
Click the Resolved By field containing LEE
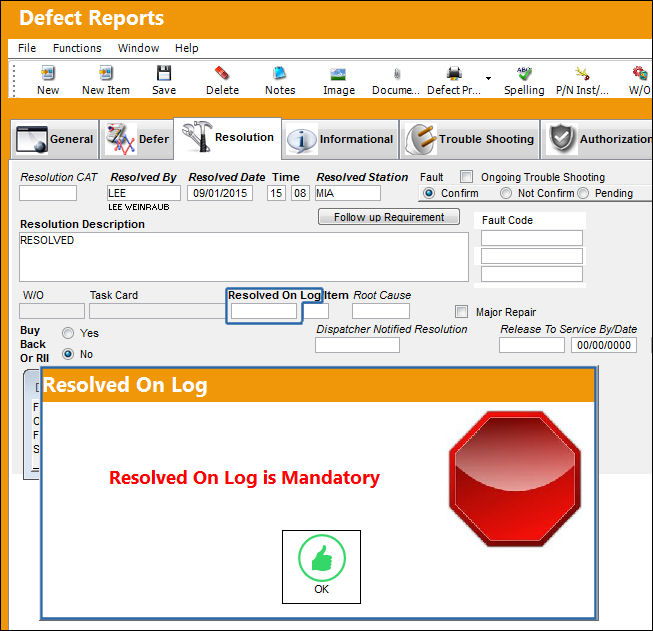click(144, 193)
